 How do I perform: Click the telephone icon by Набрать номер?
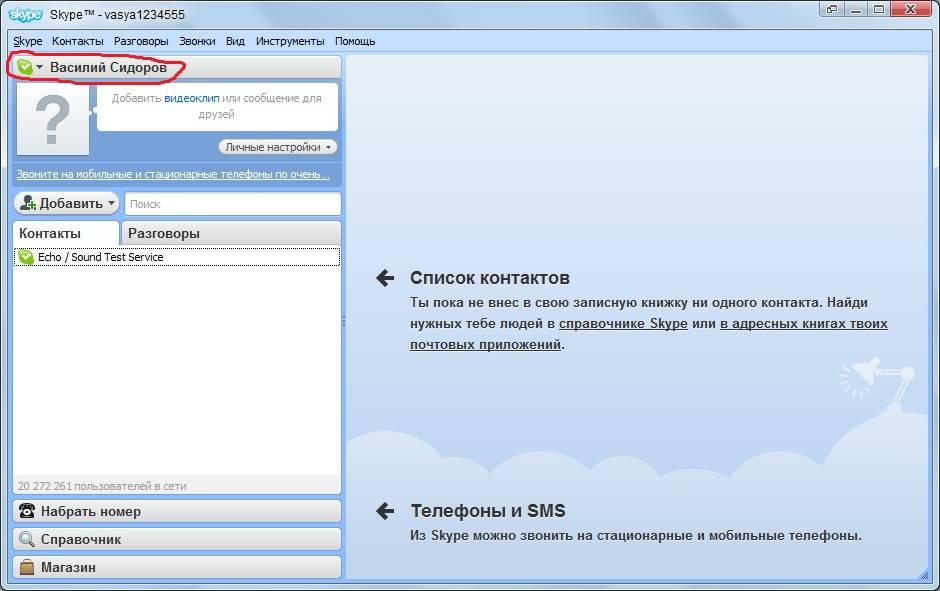click(27, 511)
